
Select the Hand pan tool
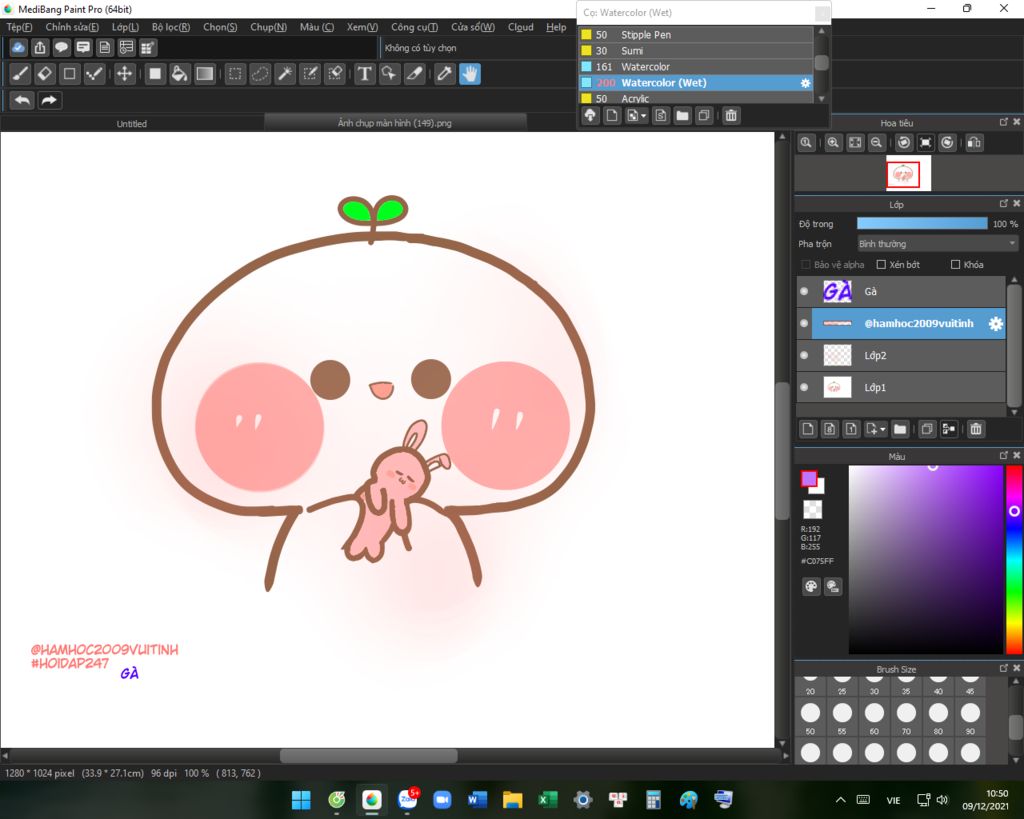coord(470,74)
